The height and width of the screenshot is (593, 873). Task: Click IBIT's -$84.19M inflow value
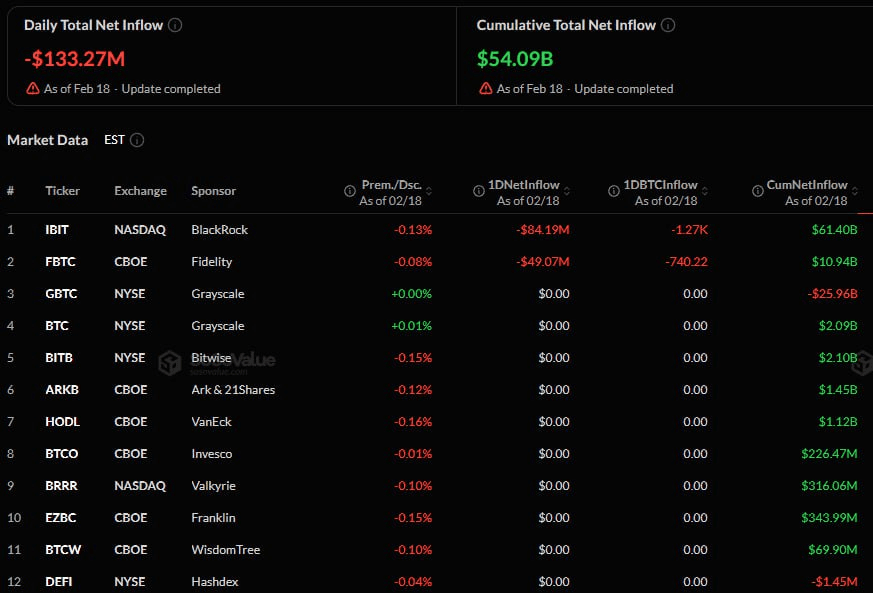(543, 229)
